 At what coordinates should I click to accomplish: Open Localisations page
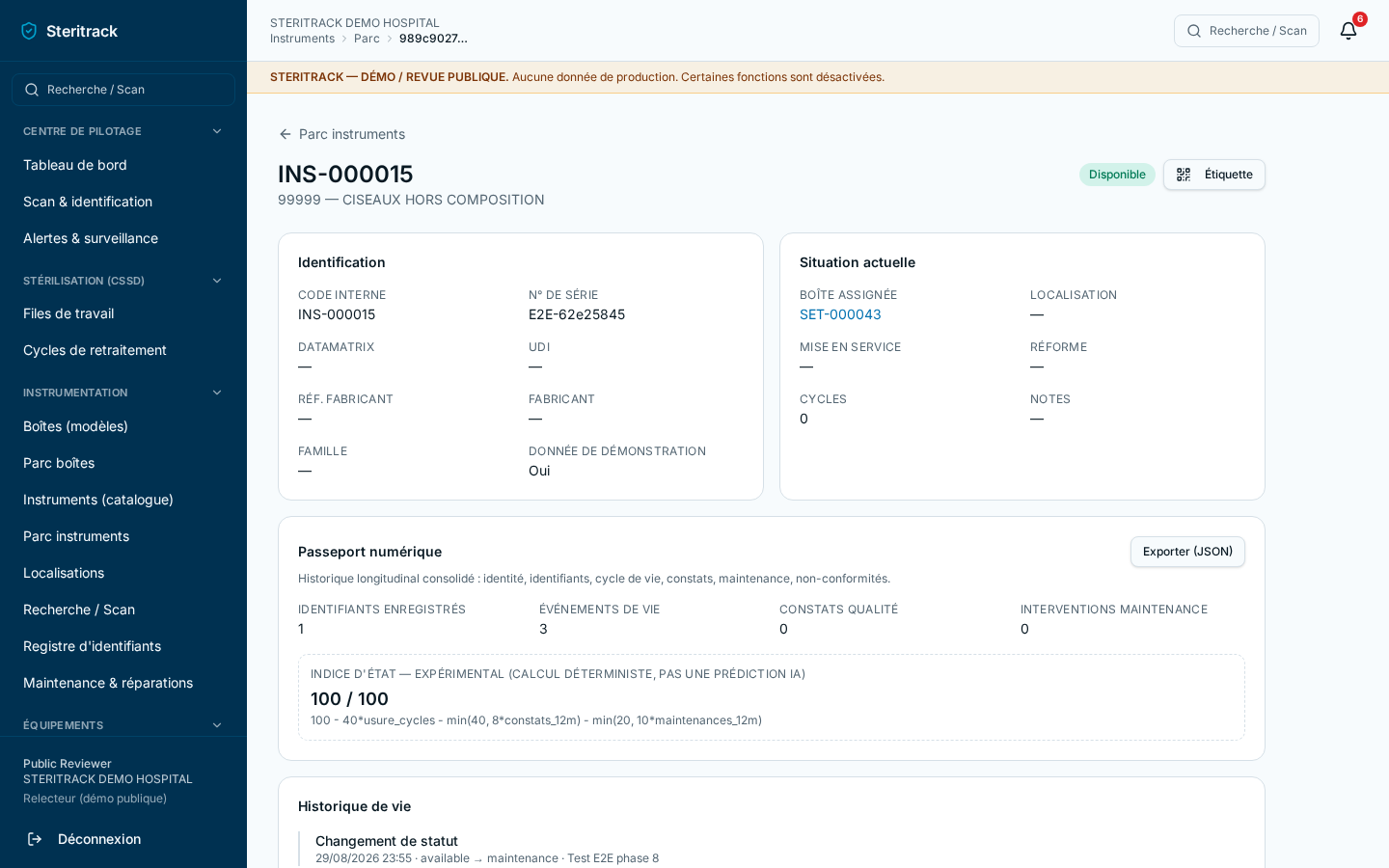[123, 573]
